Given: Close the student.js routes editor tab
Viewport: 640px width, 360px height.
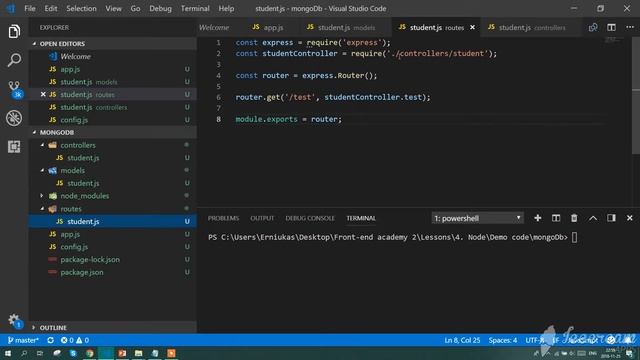Looking at the screenshot, I should tap(472, 27).
